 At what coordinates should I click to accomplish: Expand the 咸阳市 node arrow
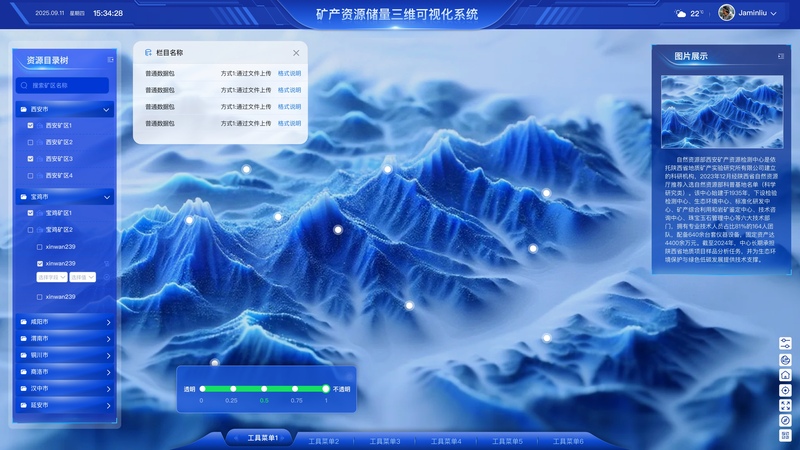(108, 322)
